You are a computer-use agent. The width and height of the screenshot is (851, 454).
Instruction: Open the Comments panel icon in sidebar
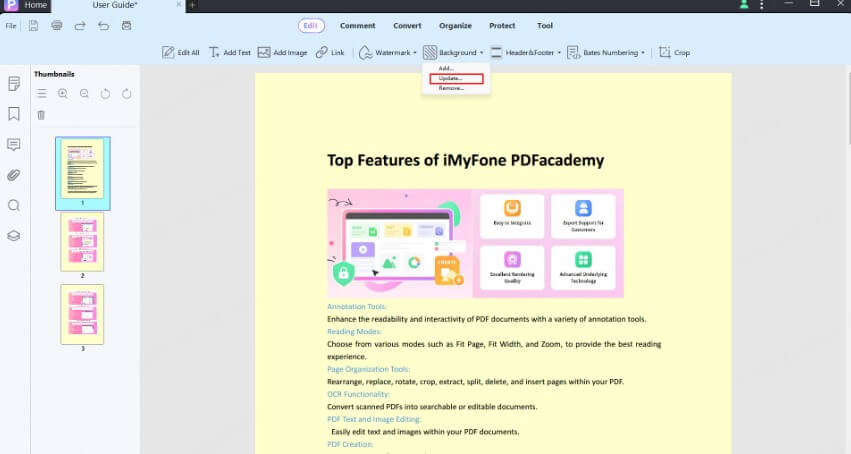pyautogui.click(x=14, y=144)
